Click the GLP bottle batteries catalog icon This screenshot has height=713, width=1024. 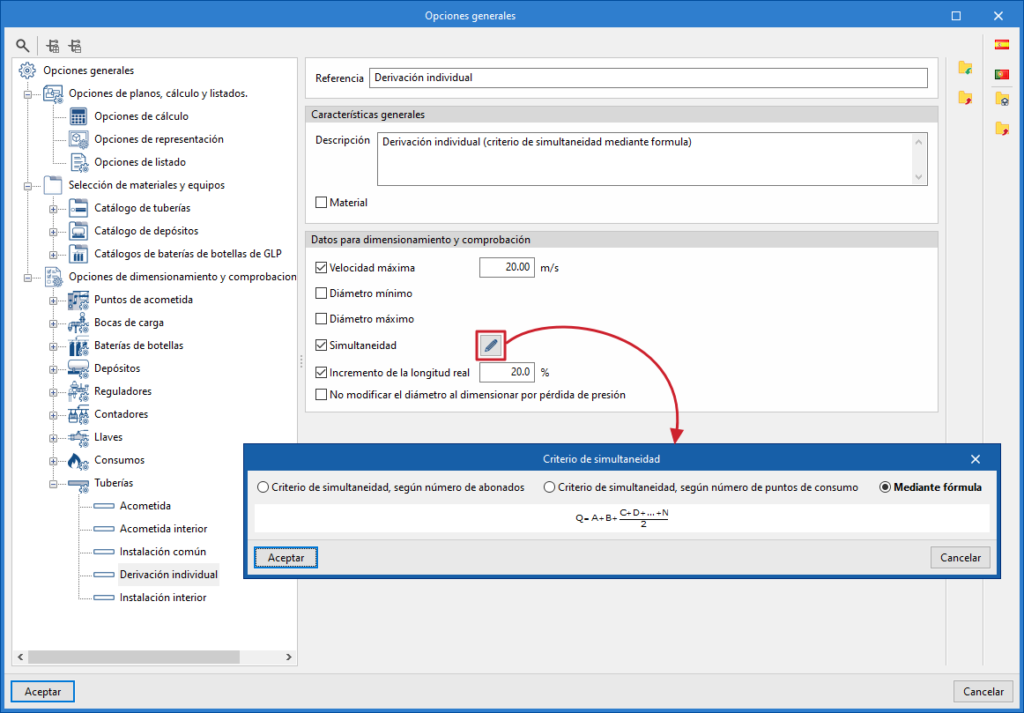coord(78,254)
